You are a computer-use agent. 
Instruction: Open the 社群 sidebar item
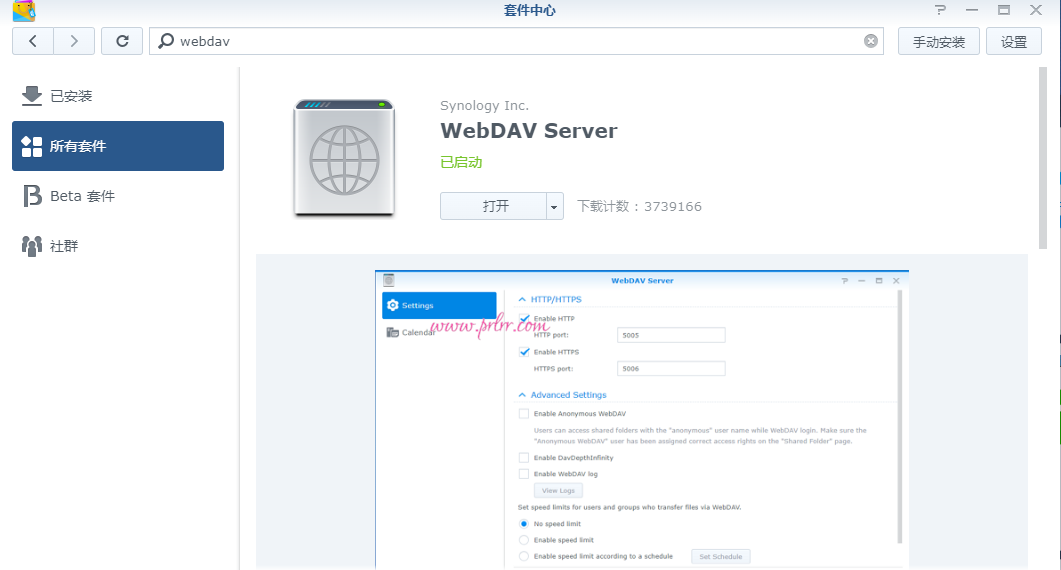coord(64,246)
